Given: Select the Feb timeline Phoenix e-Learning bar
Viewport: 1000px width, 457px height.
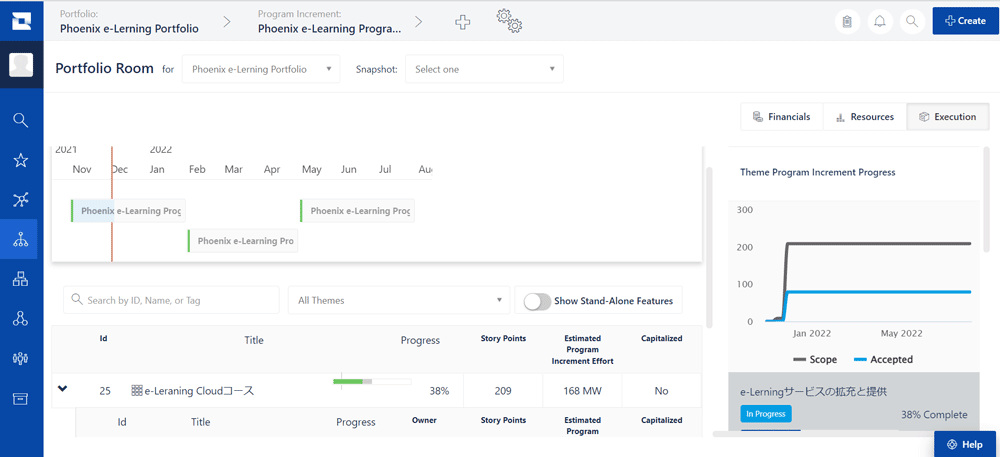Looking at the screenshot, I should [242, 241].
